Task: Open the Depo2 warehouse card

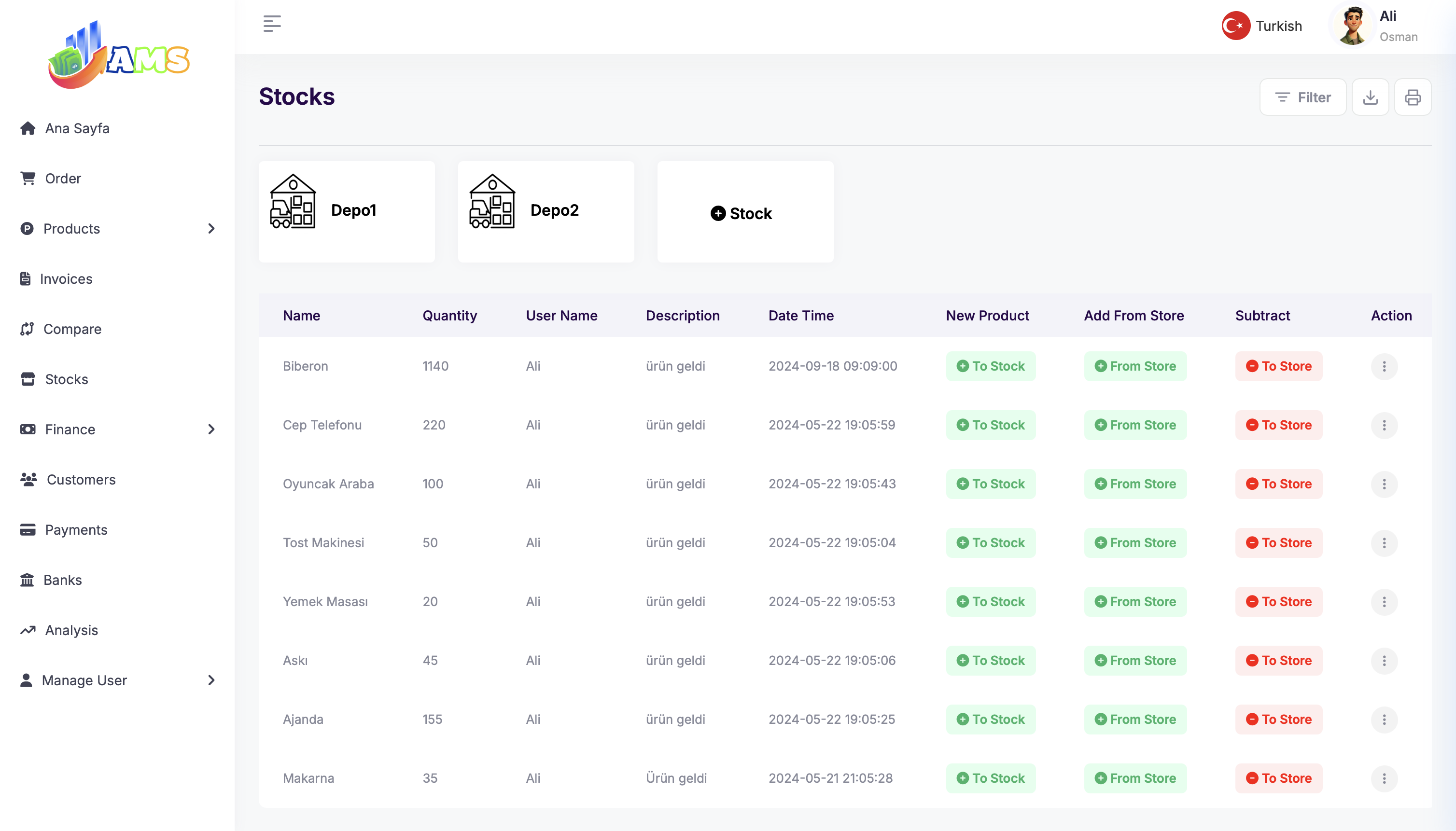Action: 546,211
